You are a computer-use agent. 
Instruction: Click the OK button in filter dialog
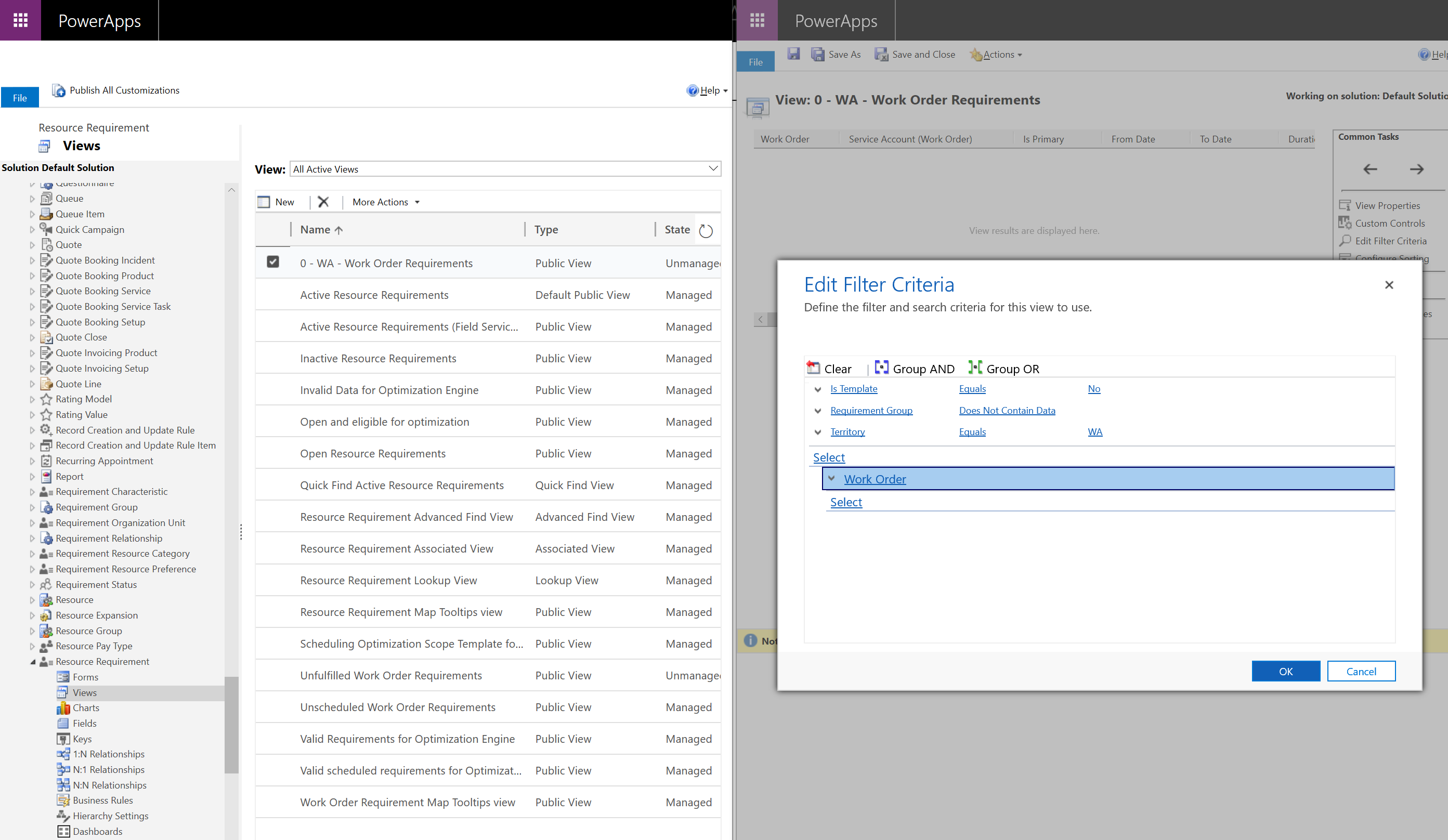1285,671
